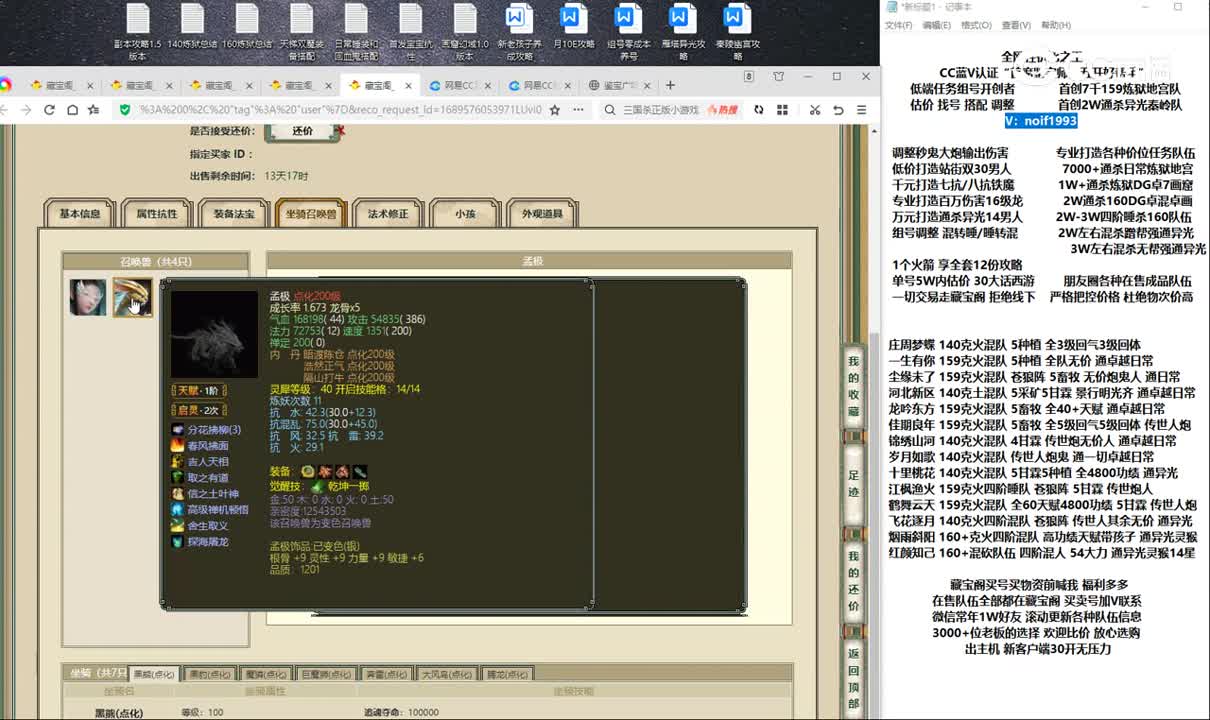Click the 三国杀正版小游戏 search field
Screen dimensions: 1210x720
661,110
